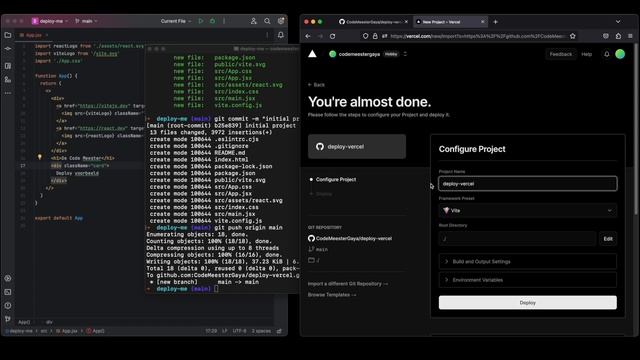Close the GitHub browser tab
The width and height of the screenshot is (640, 360).
(x=406, y=22)
